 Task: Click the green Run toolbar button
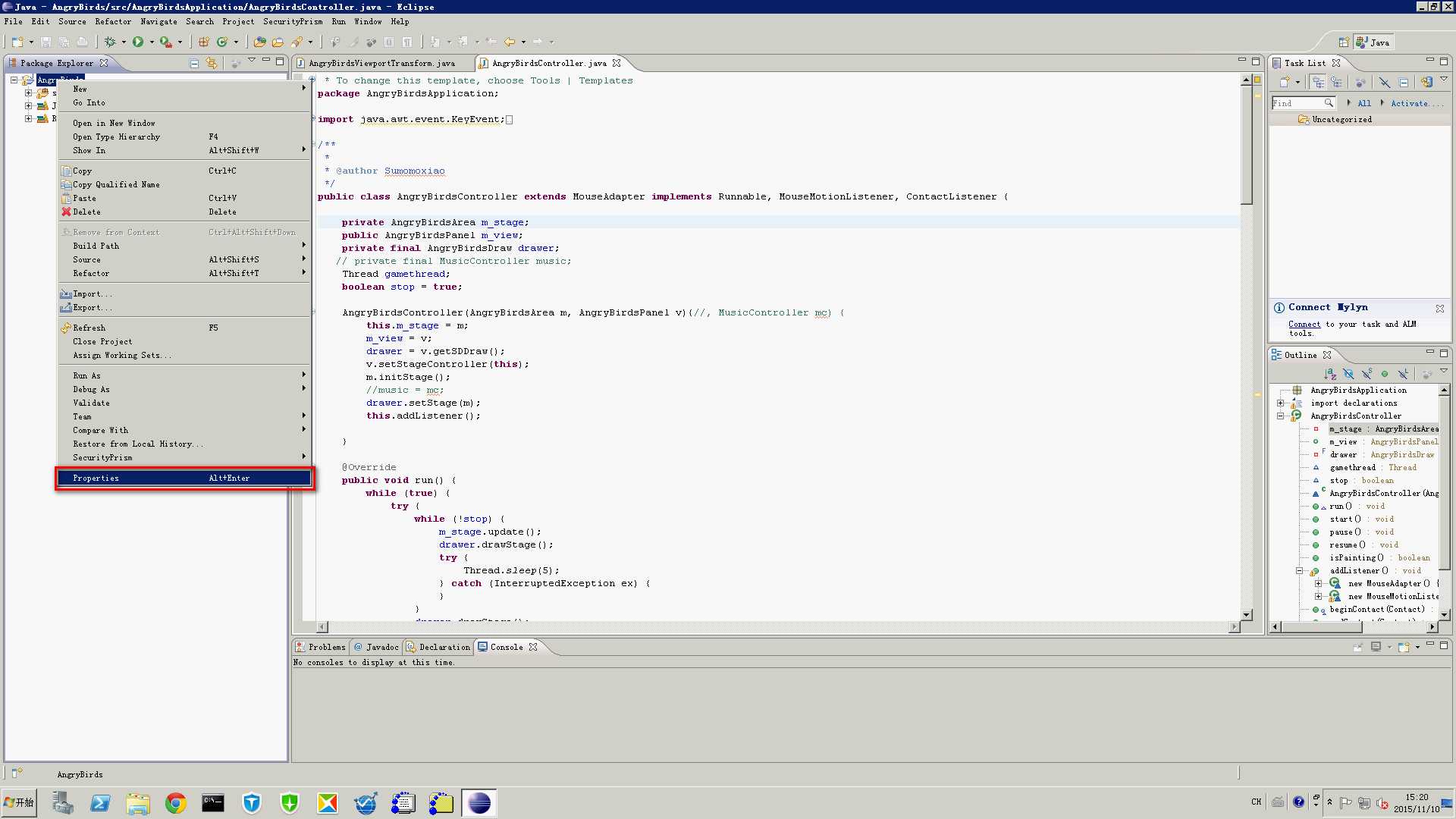click(138, 42)
